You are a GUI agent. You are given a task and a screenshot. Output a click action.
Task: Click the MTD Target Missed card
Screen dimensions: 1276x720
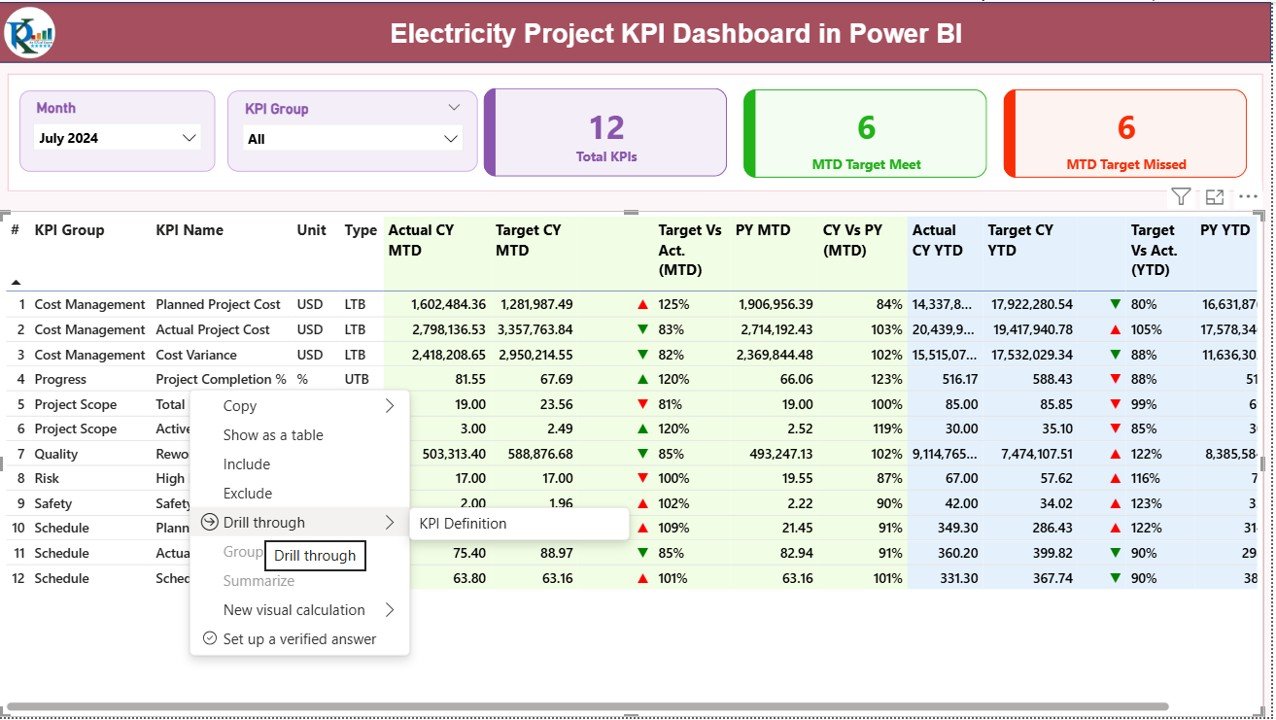pyautogui.click(x=1126, y=133)
